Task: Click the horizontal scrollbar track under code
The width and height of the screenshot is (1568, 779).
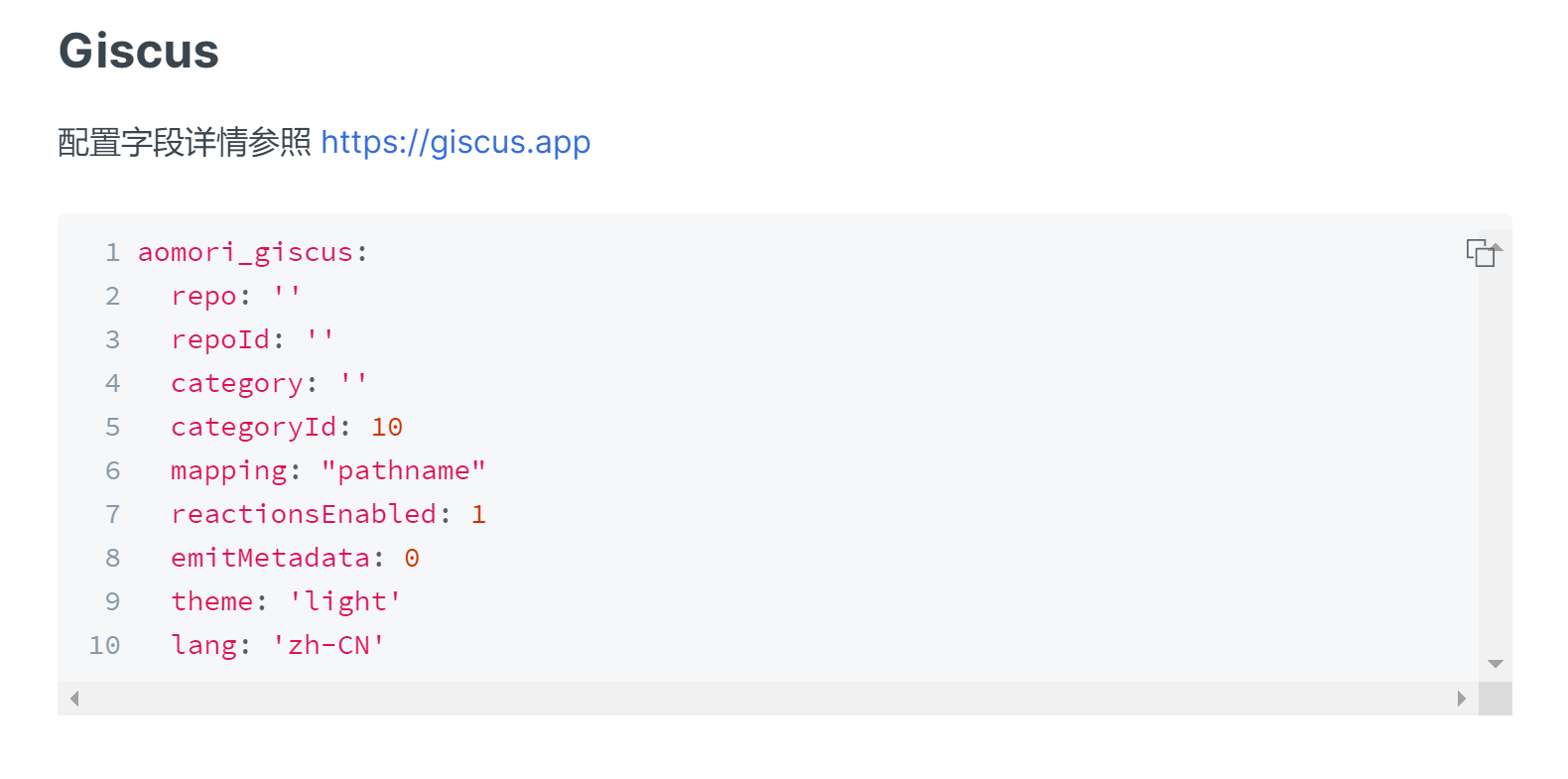Action: (764, 699)
